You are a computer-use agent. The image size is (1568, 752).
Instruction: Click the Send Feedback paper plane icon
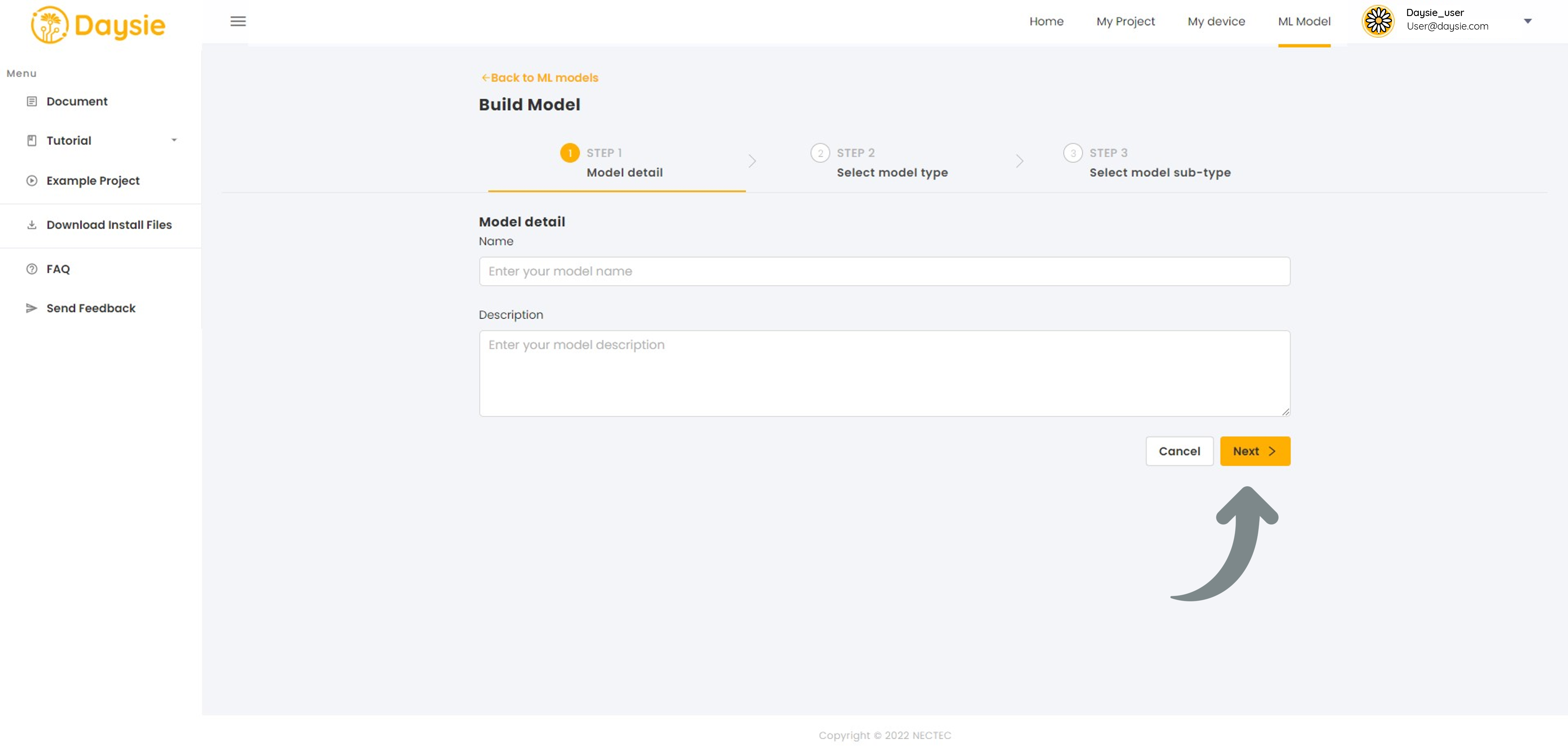[x=32, y=308]
